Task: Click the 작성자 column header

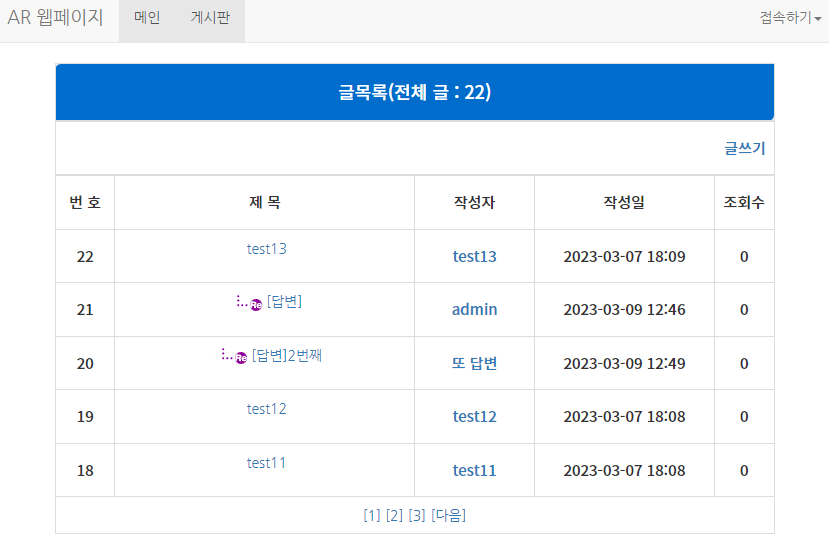Action: [474, 202]
